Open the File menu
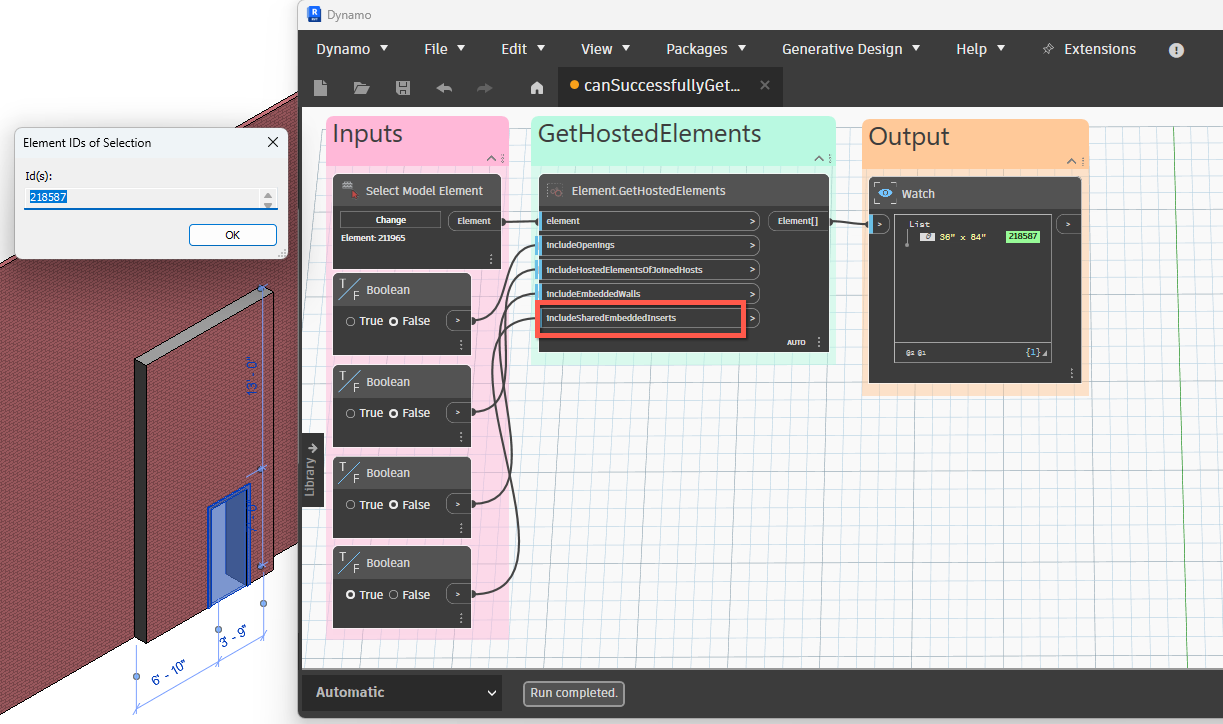 [444, 49]
